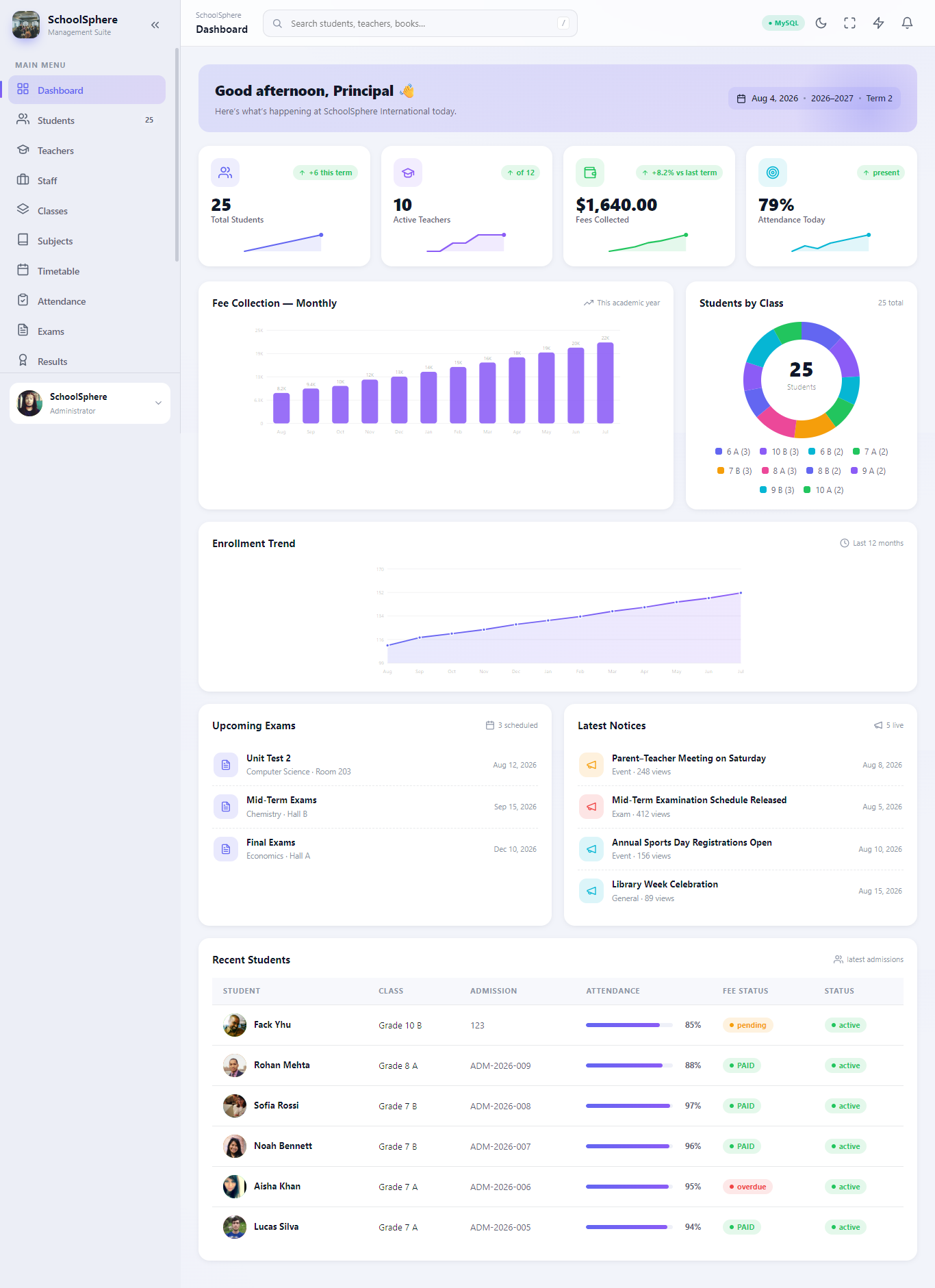Collapse the sidebar with double chevron icon

[x=155, y=25]
